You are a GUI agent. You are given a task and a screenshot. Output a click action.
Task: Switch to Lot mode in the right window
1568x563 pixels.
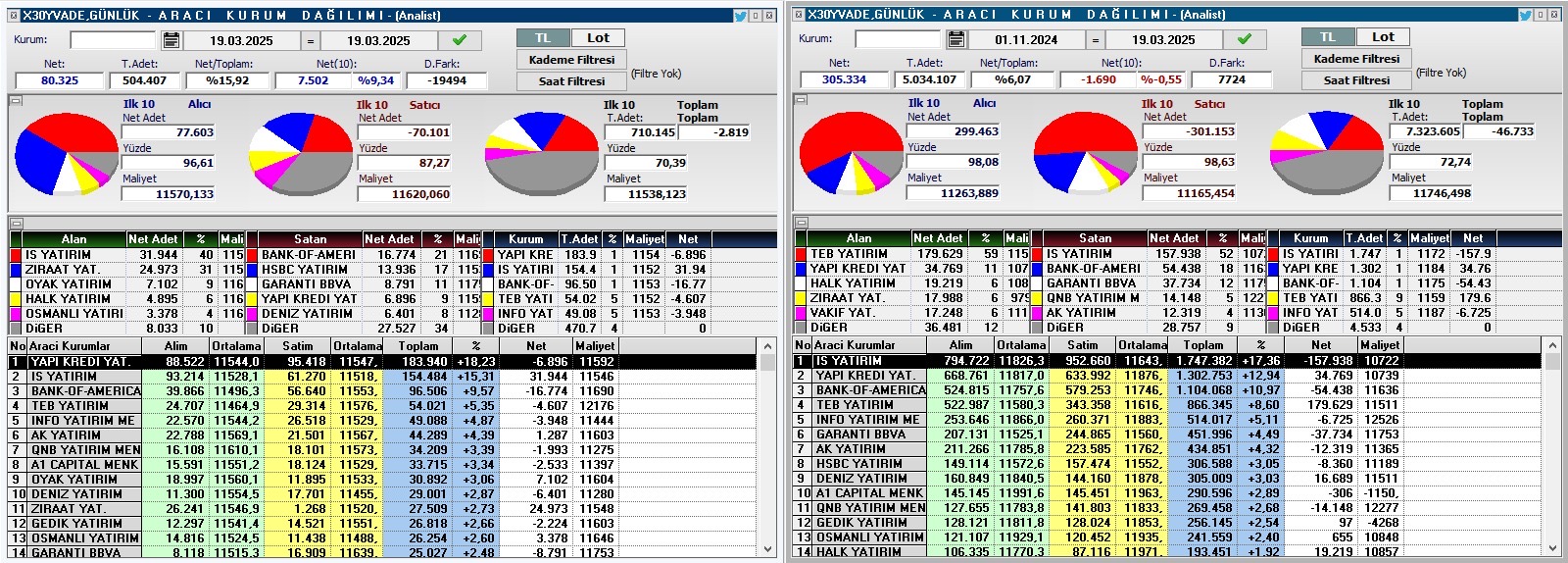[x=1383, y=36]
